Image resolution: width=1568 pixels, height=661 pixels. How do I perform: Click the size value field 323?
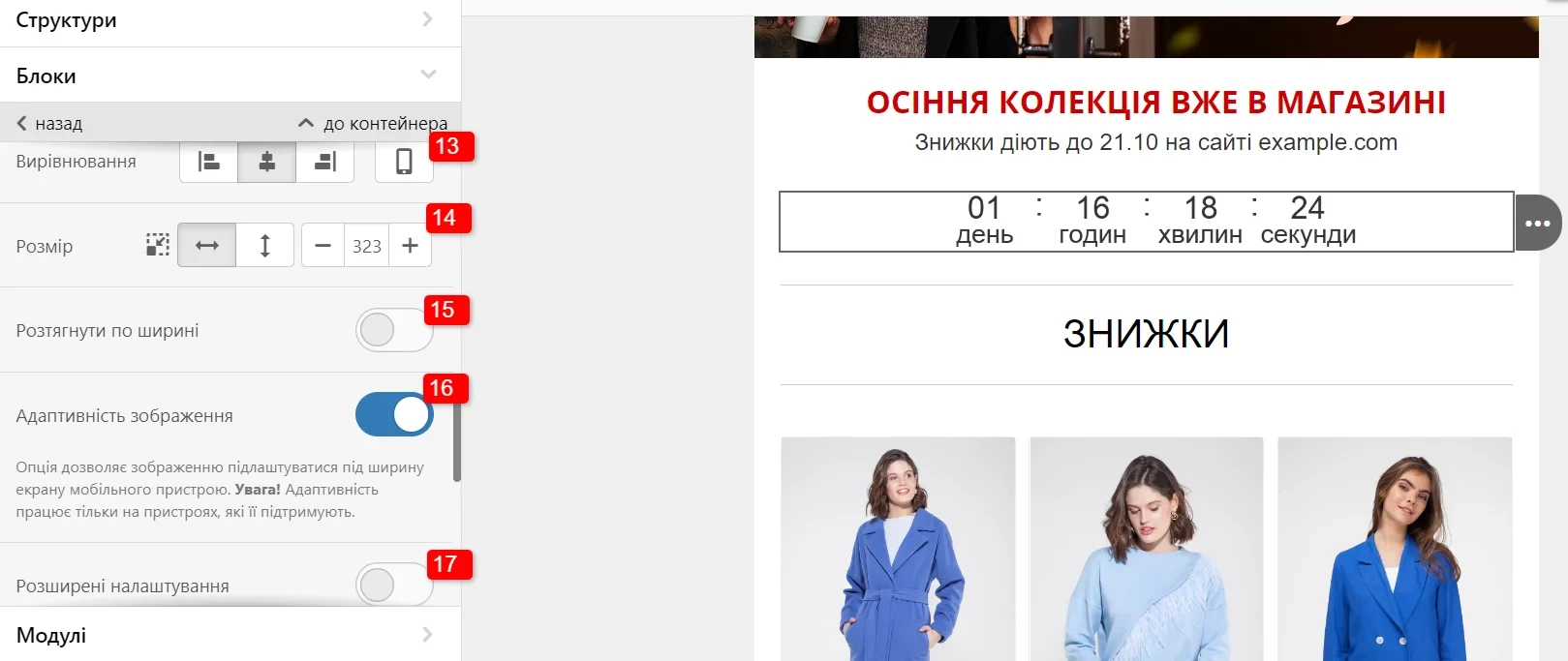pyautogui.click(x=367, y=246)
